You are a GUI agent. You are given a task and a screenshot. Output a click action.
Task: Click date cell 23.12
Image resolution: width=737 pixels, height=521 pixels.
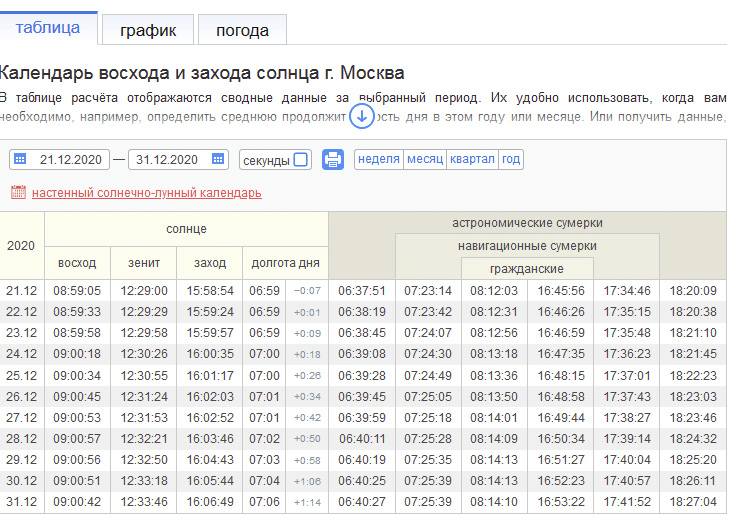[x=22, y=333]
